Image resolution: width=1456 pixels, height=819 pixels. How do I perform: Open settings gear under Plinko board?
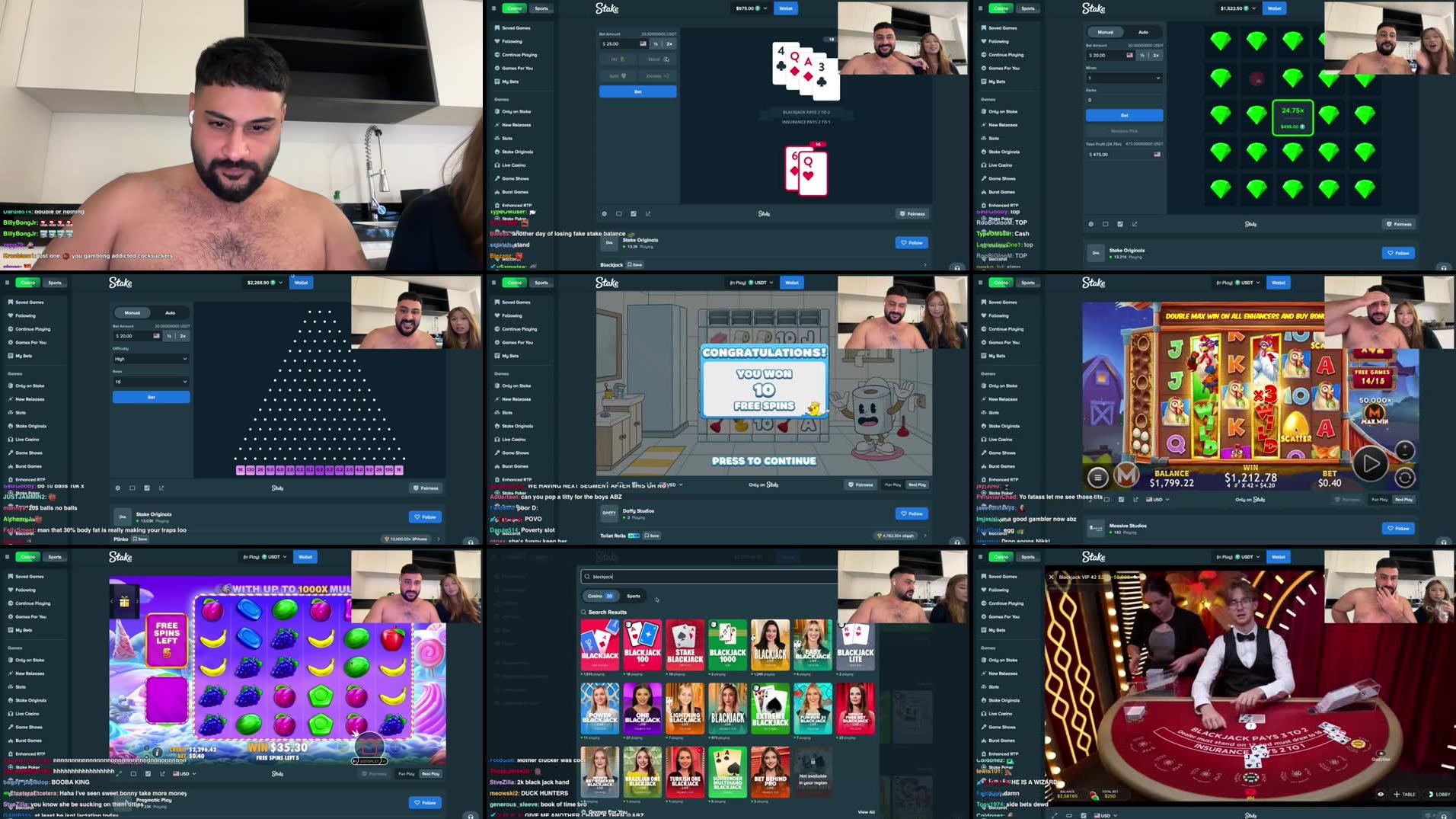(x=117, y=488)
